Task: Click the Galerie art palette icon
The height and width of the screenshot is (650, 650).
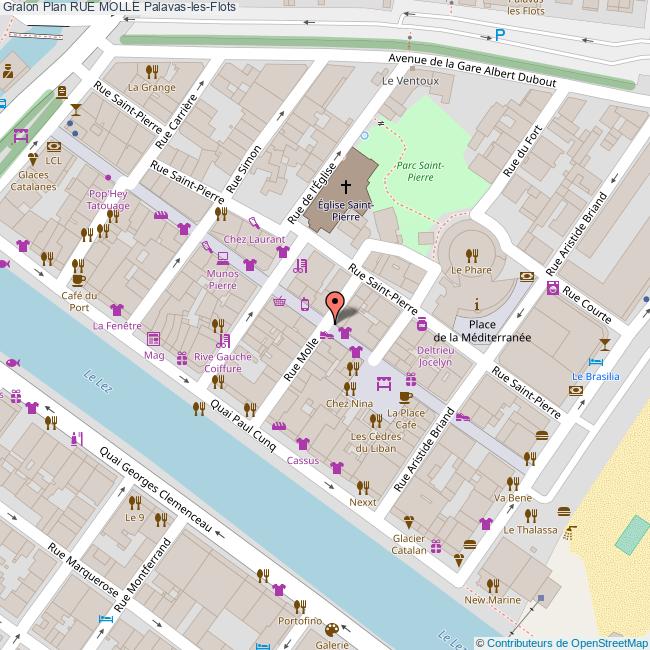Action: pos(332,629)
